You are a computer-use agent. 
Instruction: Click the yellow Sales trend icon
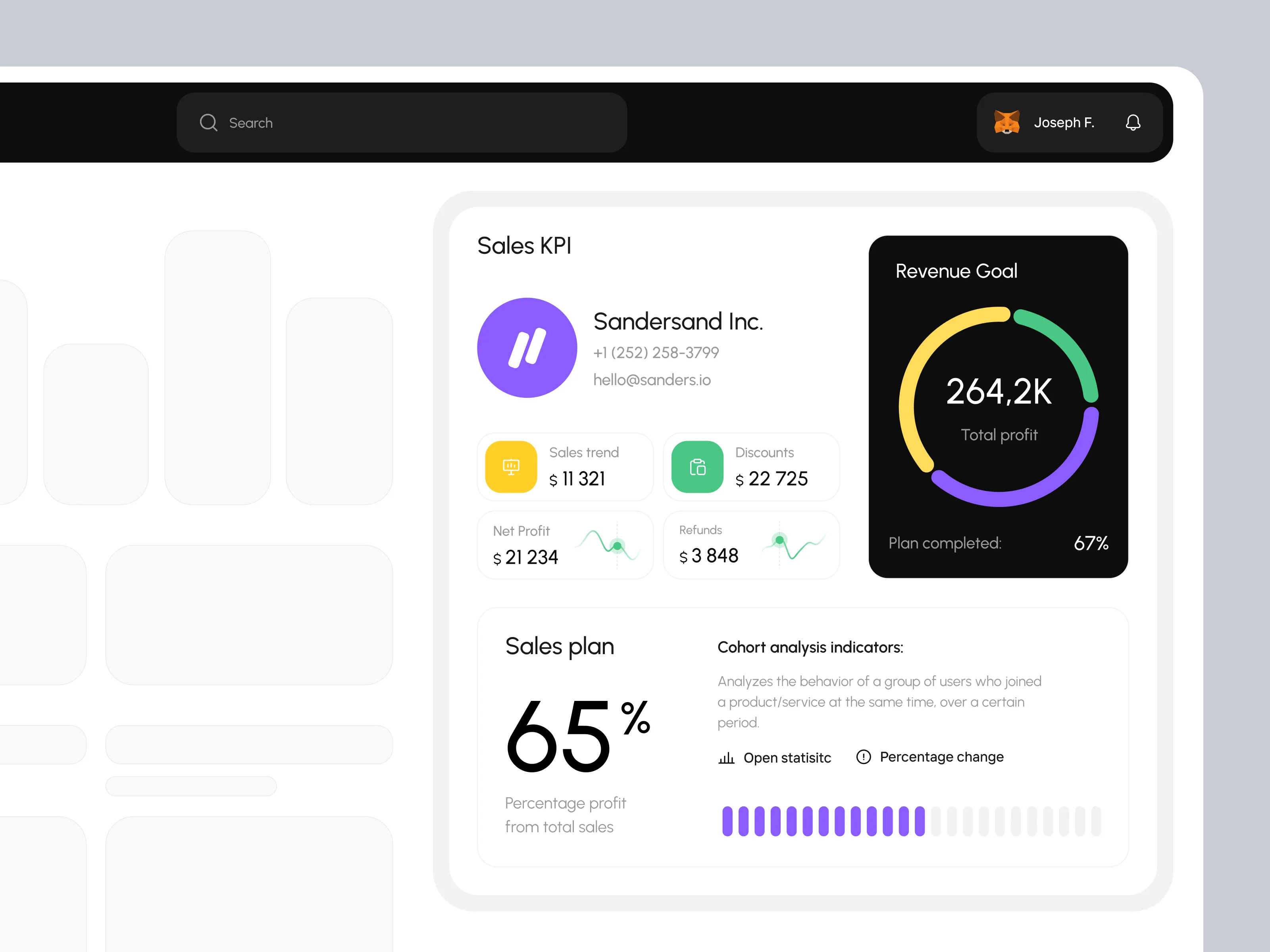coord(510,466)
